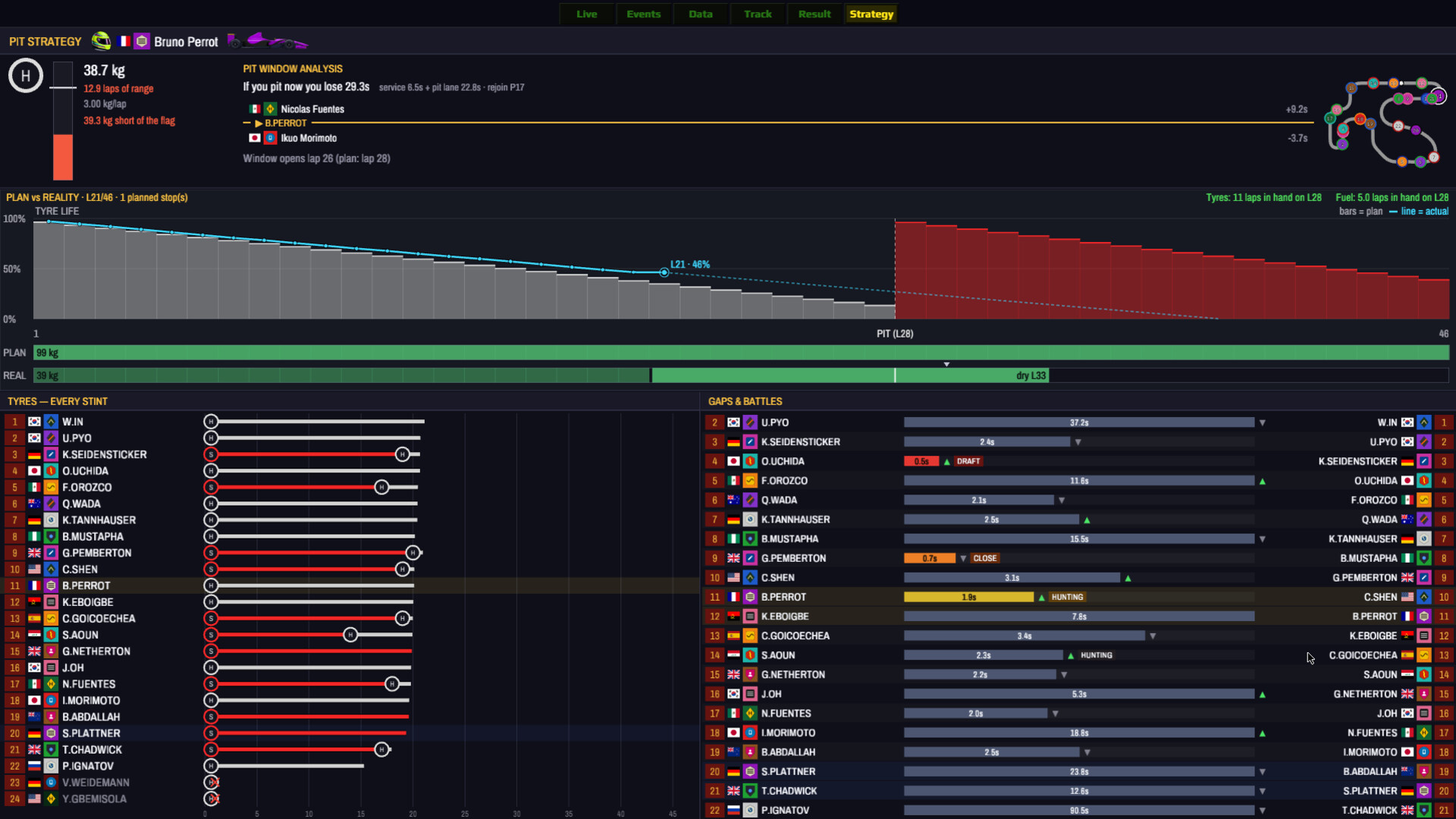The height and width of the screenshot is (819, 1456).
Task: Click the team badge beside Bruno Perrot's name
Action: (x=142, y=41)
